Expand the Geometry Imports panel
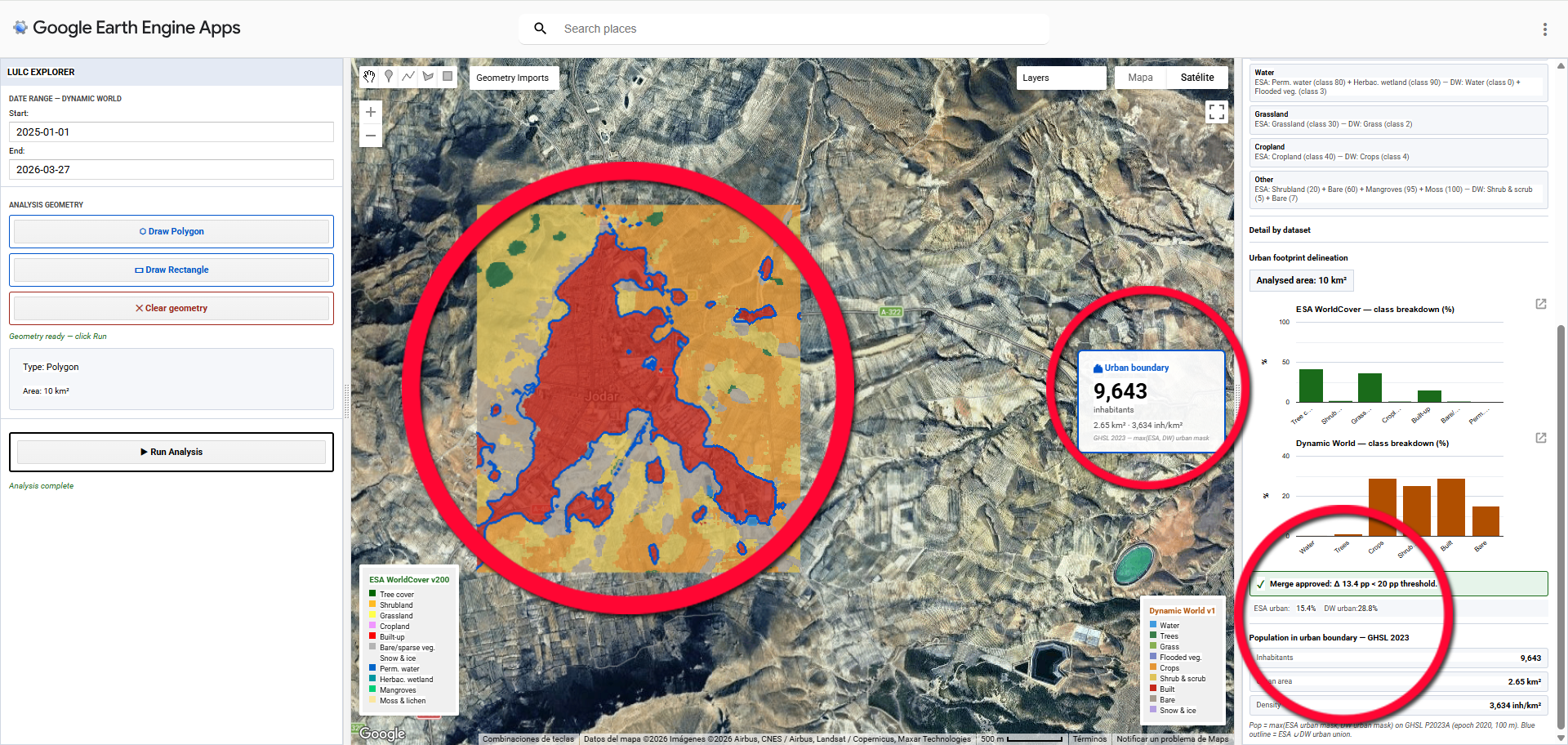 coord(512,78)
